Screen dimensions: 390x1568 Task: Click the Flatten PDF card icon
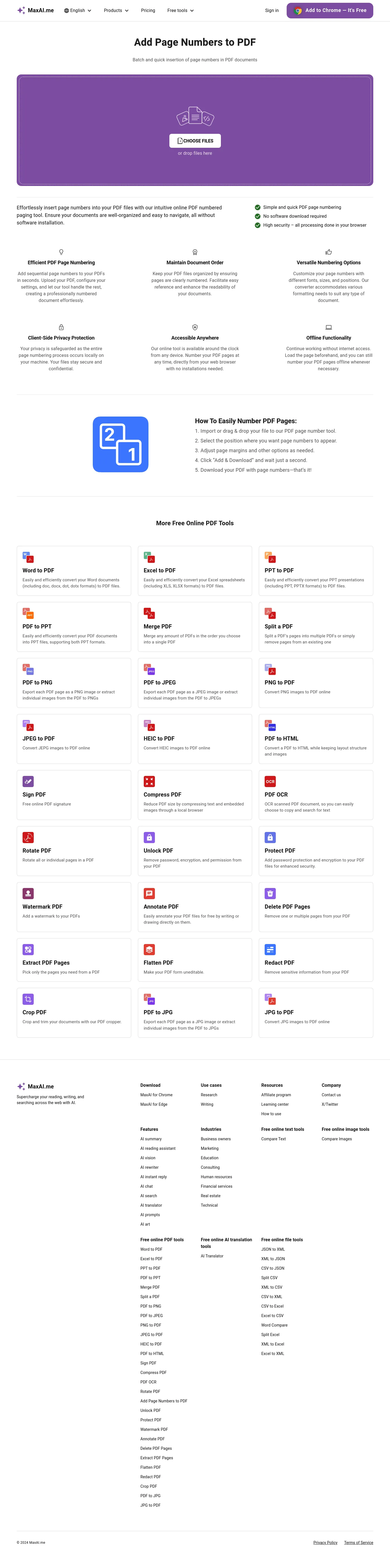[x=149, y=949]
